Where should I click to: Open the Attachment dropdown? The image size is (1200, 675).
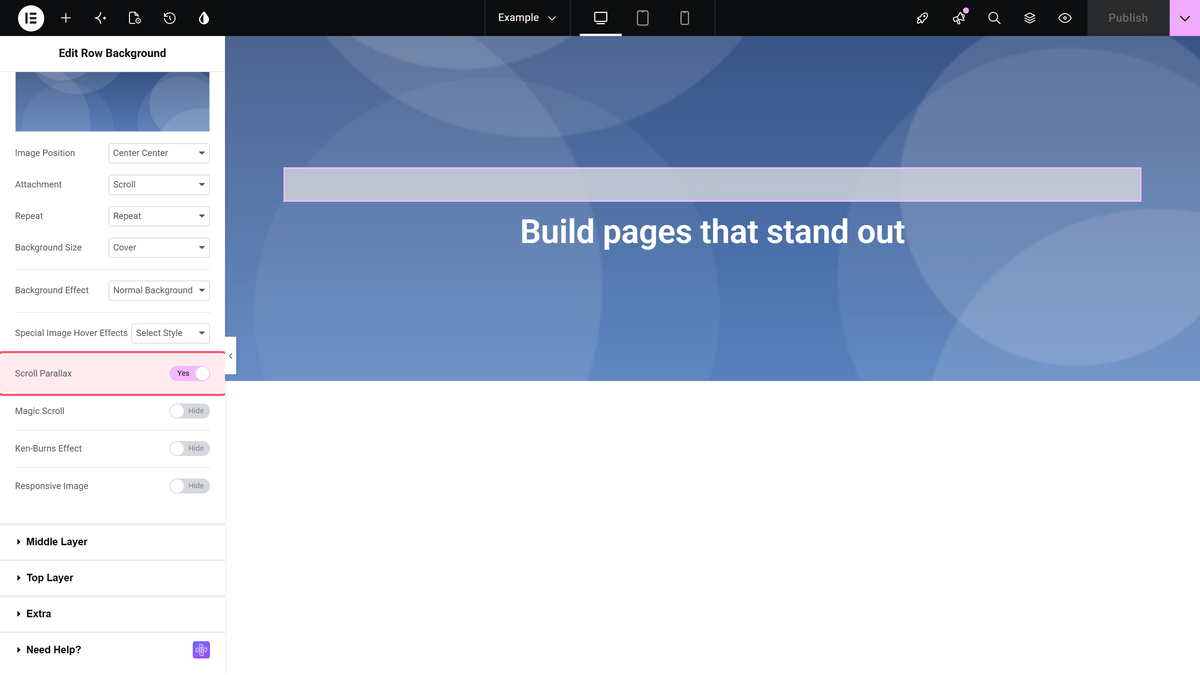[159, 185]
